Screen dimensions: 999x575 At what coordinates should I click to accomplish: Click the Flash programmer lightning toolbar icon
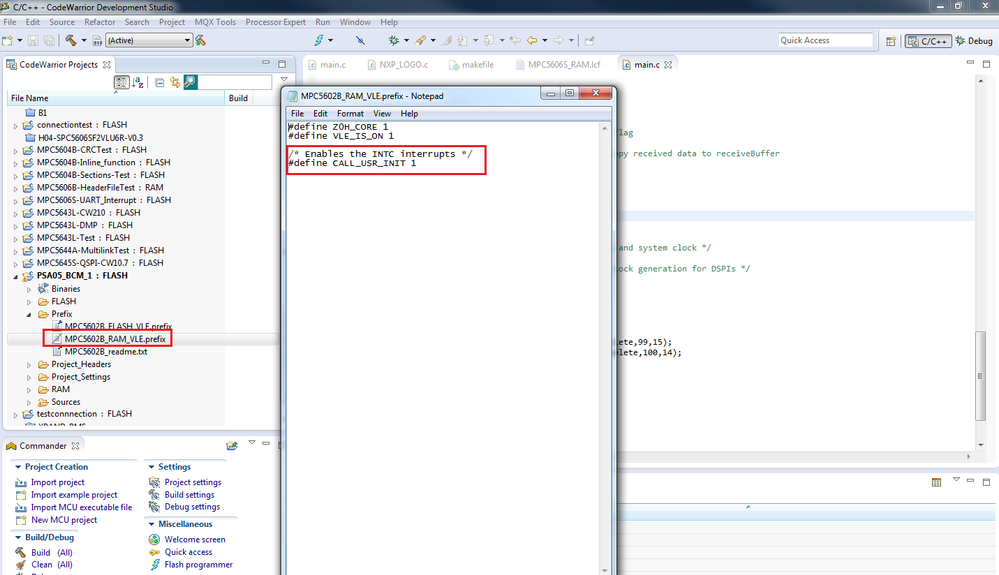[x=319, y=41]
